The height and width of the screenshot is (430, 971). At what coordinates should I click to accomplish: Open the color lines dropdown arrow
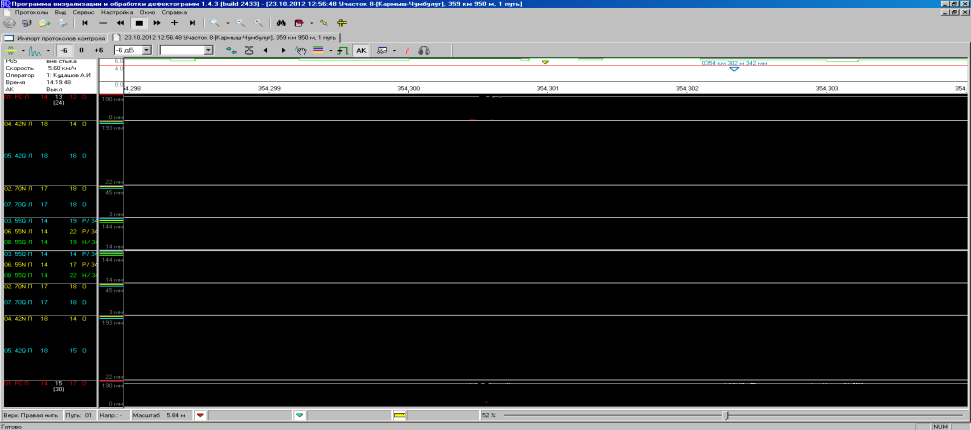point(331,49)
